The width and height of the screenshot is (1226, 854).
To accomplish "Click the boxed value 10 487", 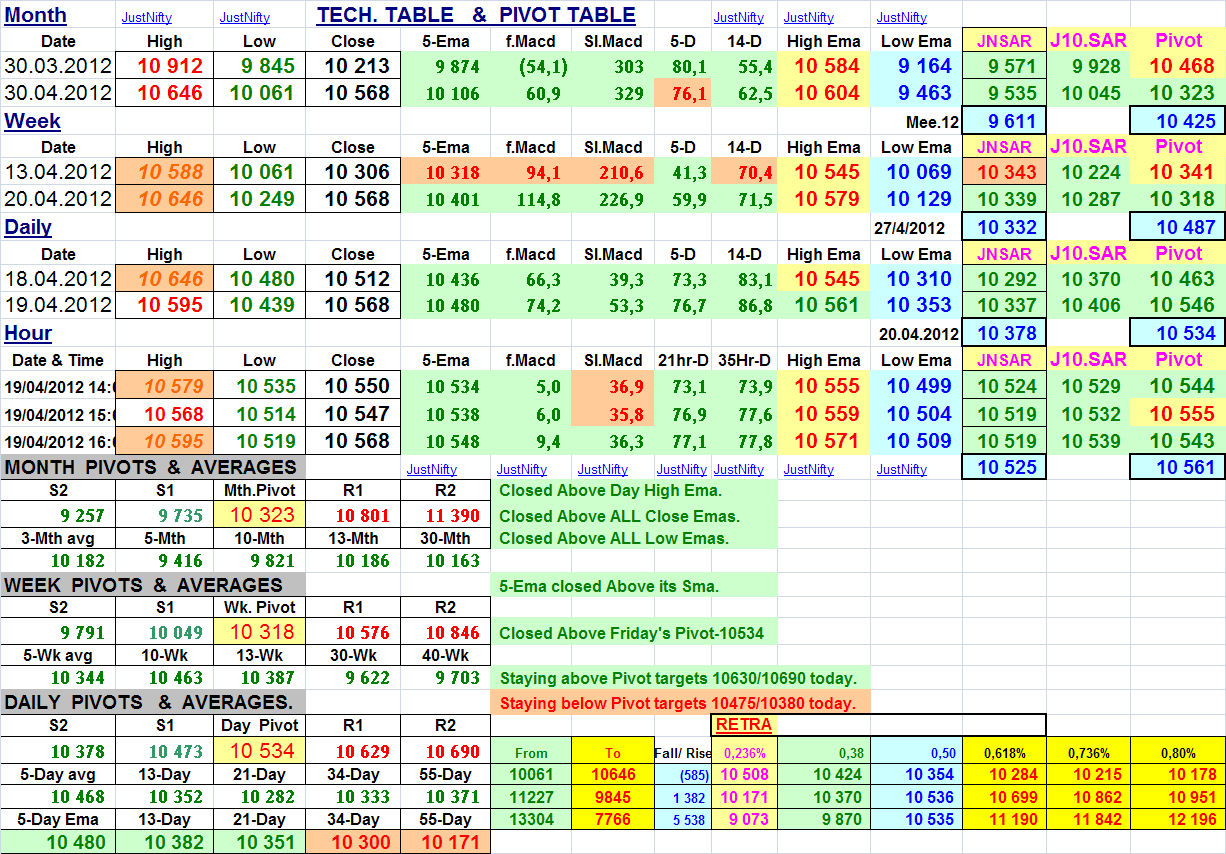I will pos(1178,227).
